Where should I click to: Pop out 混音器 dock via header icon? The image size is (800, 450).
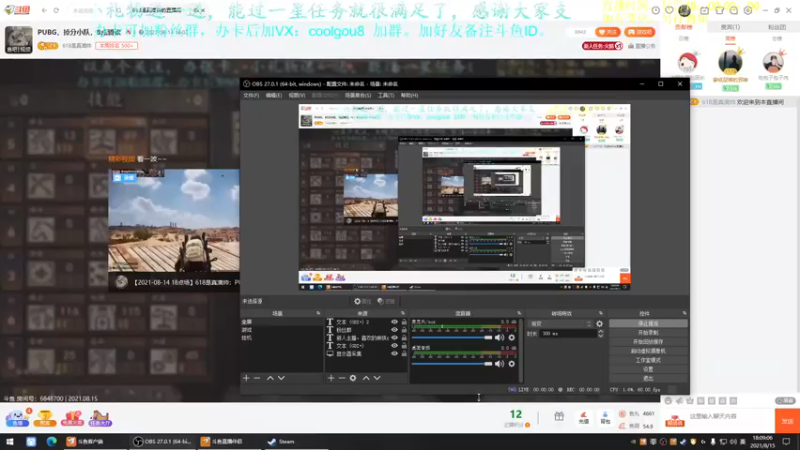pos(519,313)
